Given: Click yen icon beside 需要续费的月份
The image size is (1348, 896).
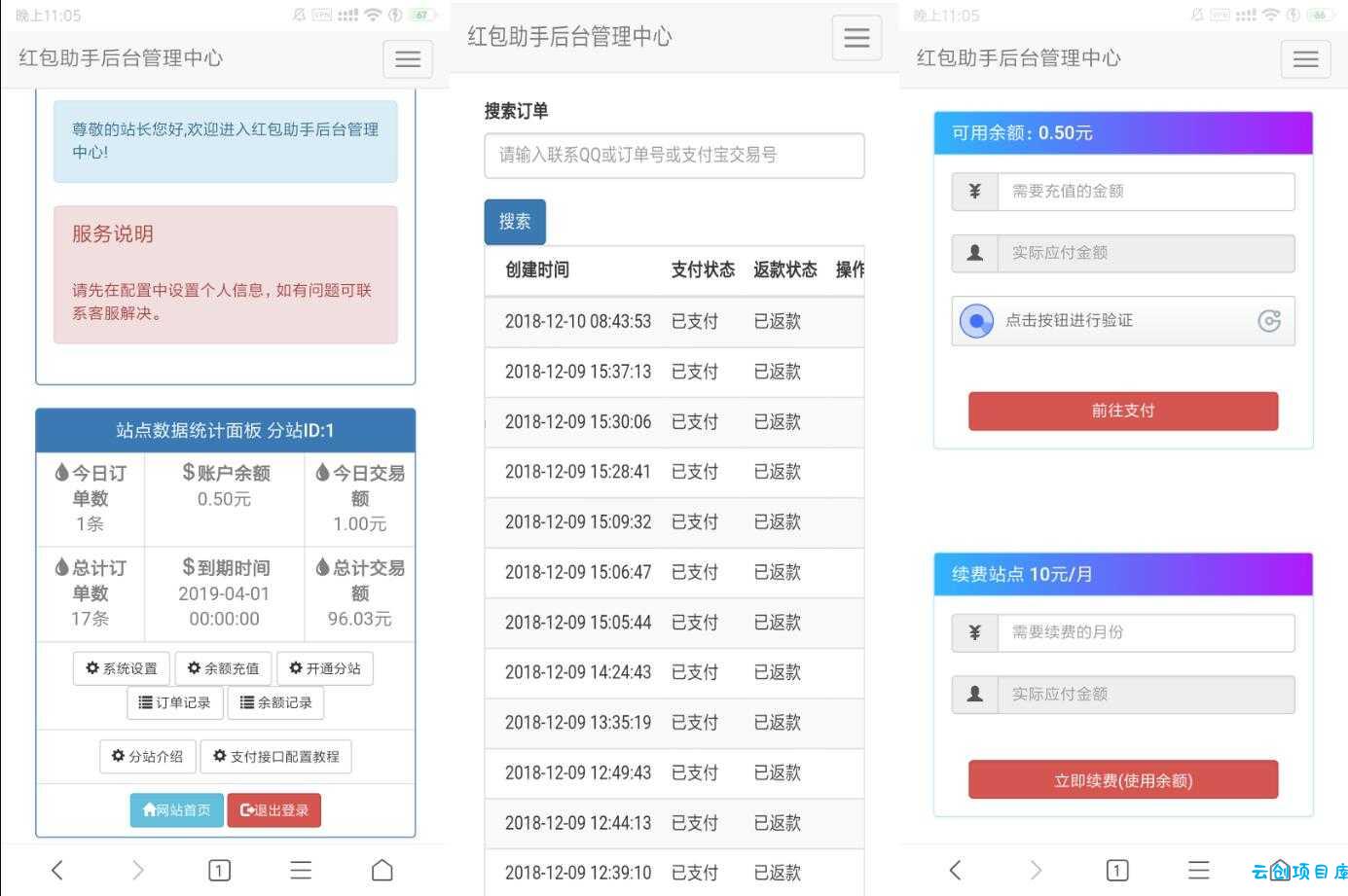Looking at the screenshot, I should 975,632.
